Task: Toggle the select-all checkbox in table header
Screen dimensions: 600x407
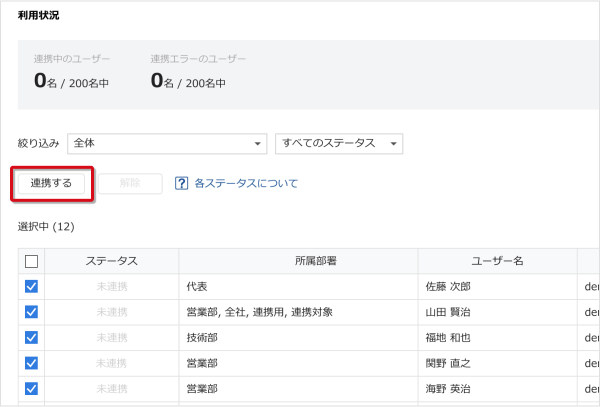Action: point(31,261)
